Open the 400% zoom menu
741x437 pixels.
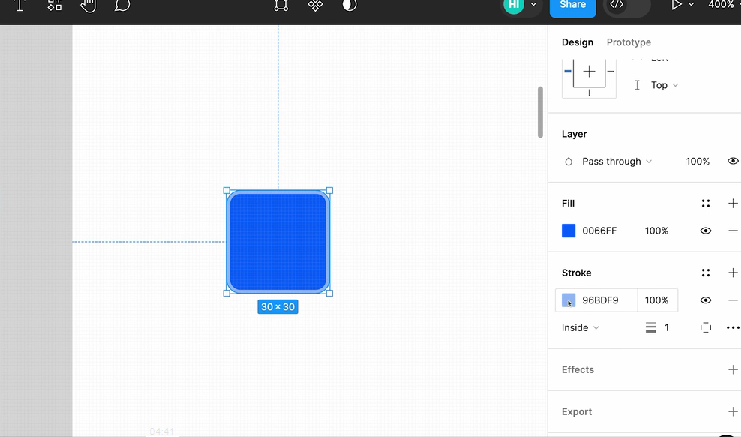pyautogui.click(x=723, y=5)
